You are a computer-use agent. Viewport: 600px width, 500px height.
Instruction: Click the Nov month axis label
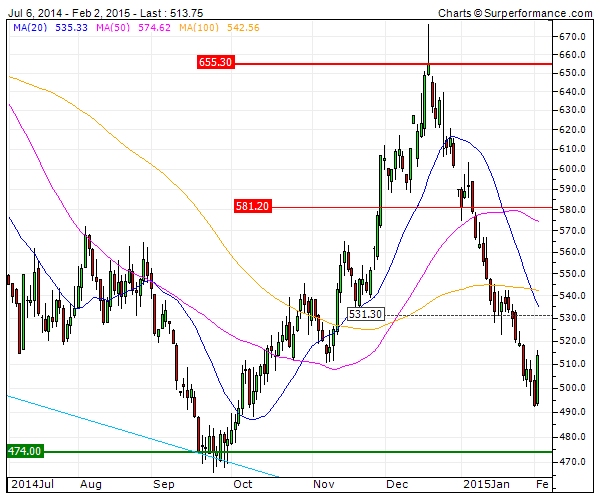pyautogui.click(x=324, y=484)
